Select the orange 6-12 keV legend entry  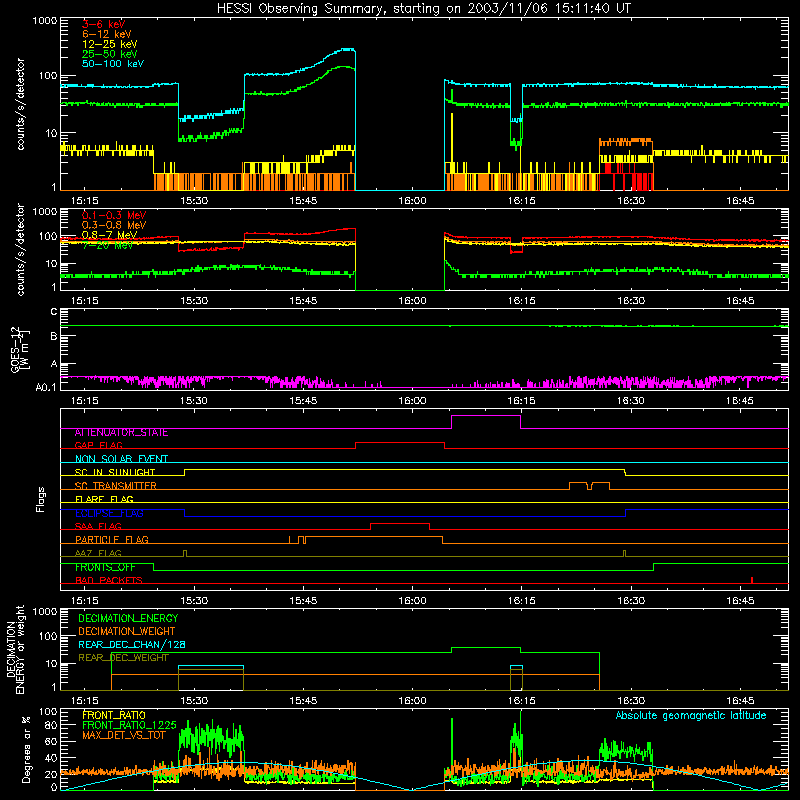107,34
